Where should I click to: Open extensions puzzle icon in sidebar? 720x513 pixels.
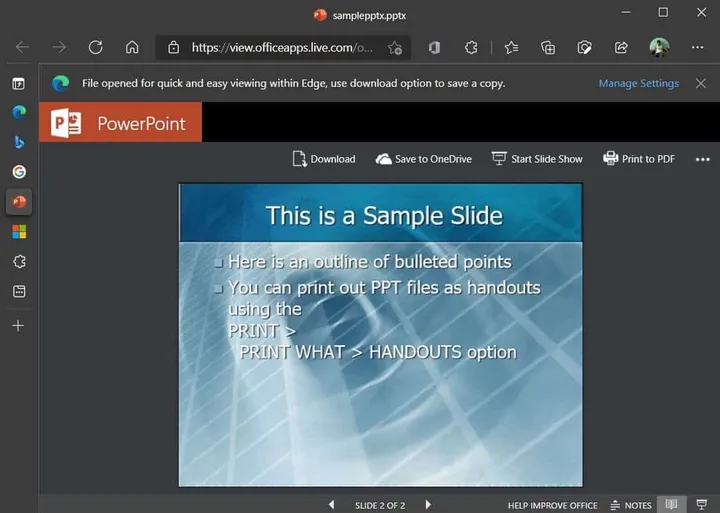click(19, 261)
